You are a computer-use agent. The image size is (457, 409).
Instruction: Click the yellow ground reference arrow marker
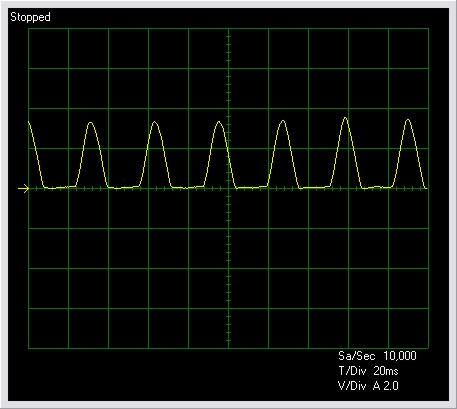point(23,189)
